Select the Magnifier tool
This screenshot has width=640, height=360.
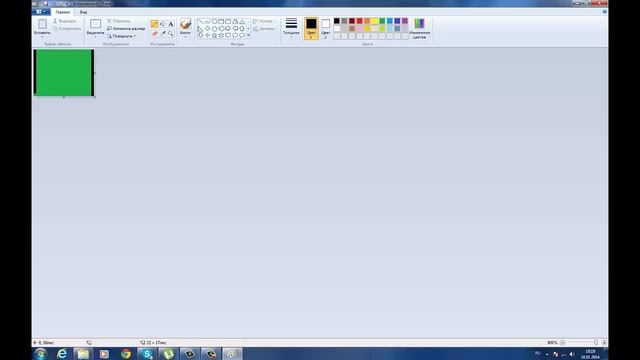pyautogui.click(x=171, y=33)
